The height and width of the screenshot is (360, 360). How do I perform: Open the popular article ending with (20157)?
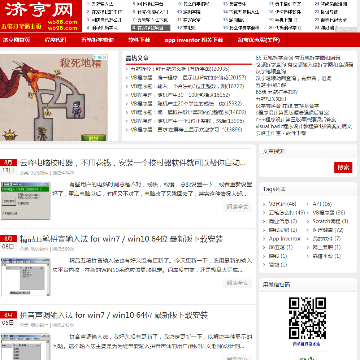(188, 78)
